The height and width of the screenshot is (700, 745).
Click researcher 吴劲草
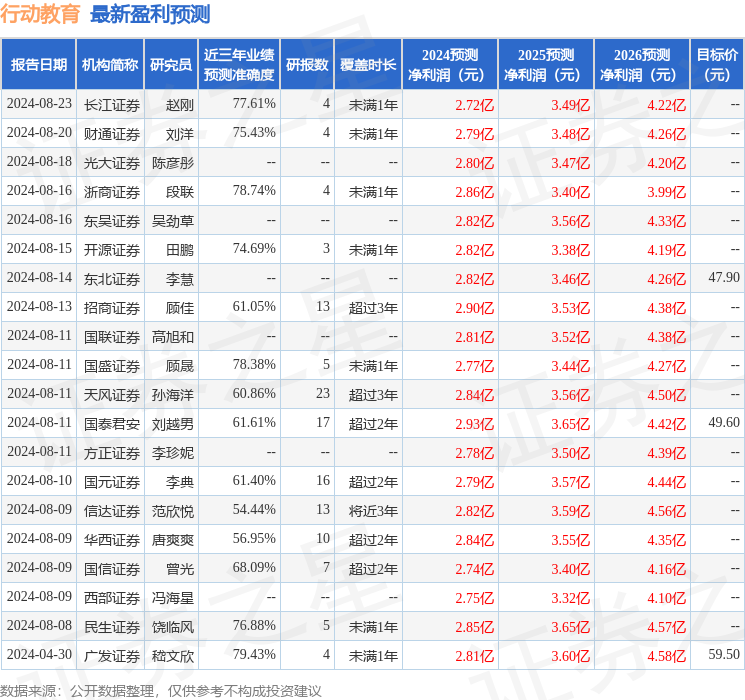[173, 221]
